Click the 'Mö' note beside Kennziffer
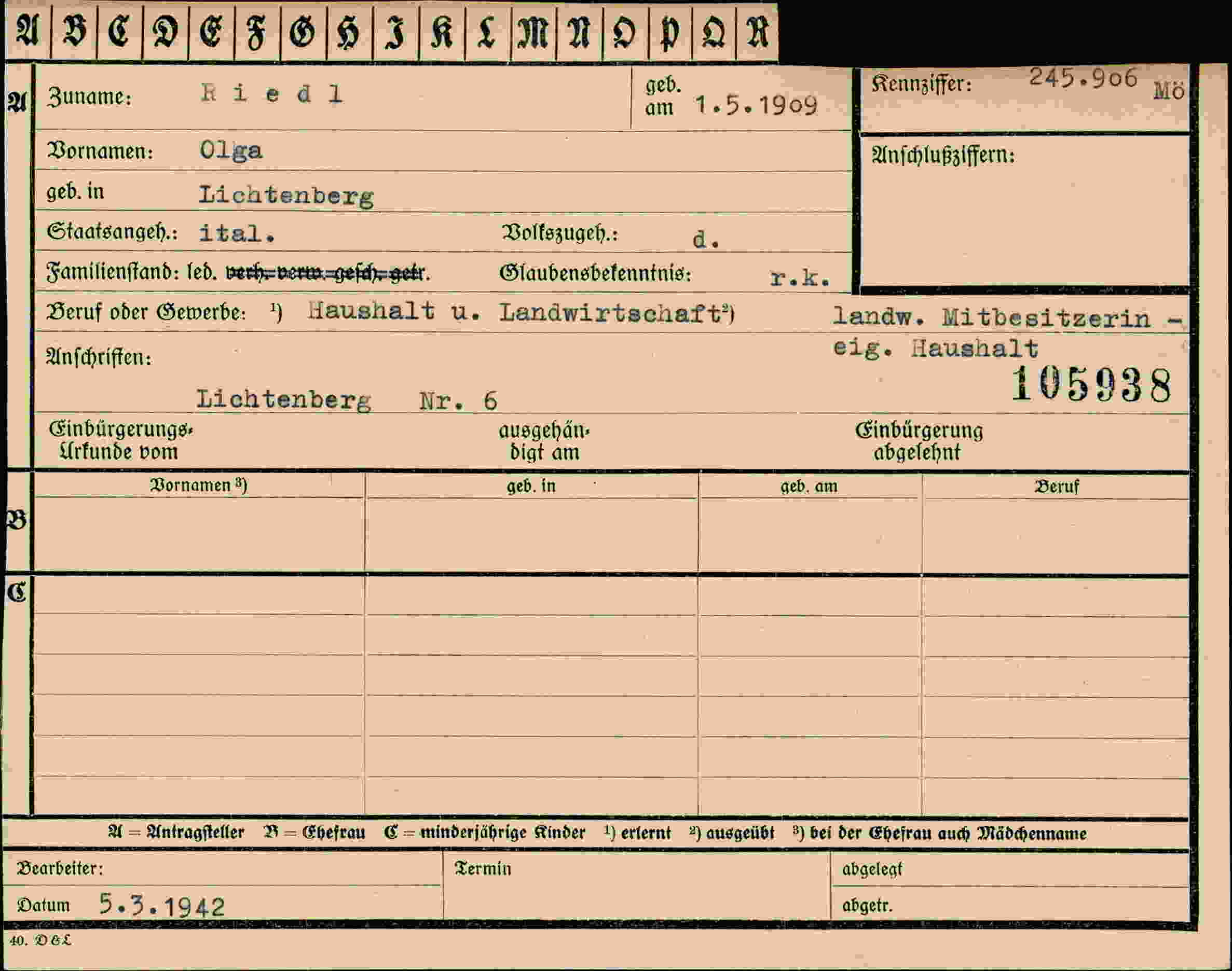The height and width of the screenshot is (971, 1232). coord(1169,91)
